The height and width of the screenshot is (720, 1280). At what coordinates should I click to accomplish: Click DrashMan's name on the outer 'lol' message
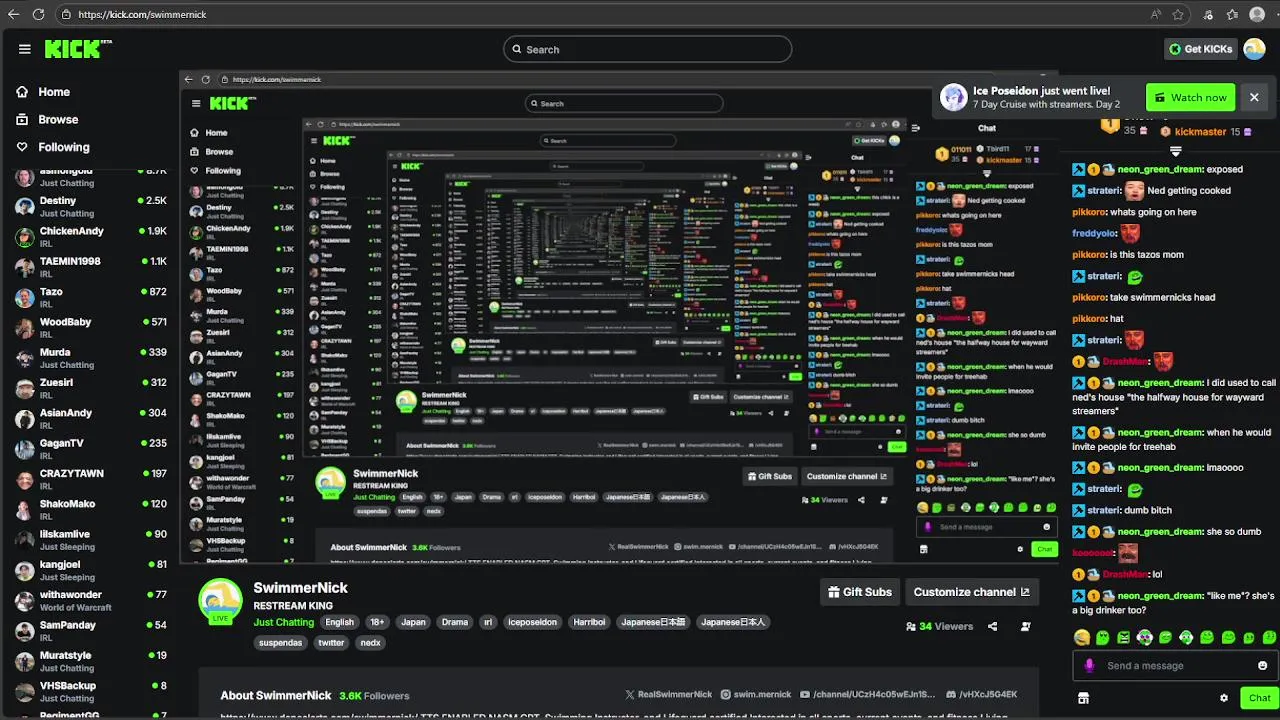(x=1125, y=574)
